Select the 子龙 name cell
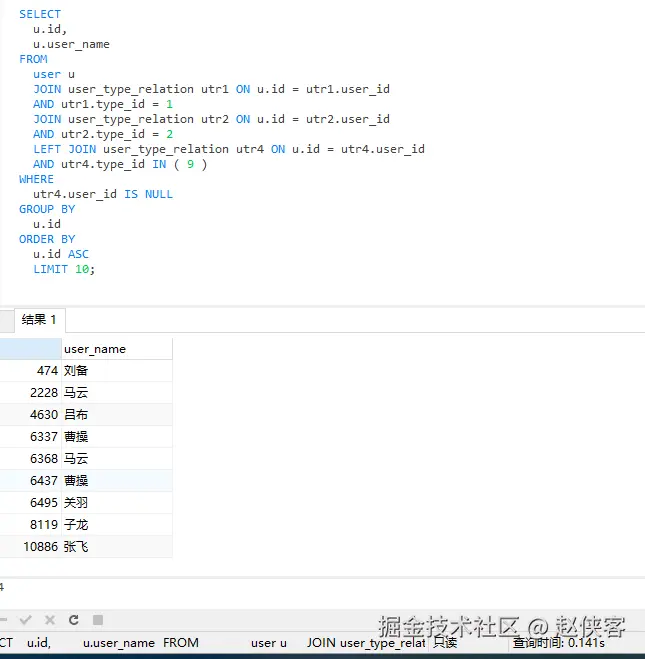 point(117,525)
